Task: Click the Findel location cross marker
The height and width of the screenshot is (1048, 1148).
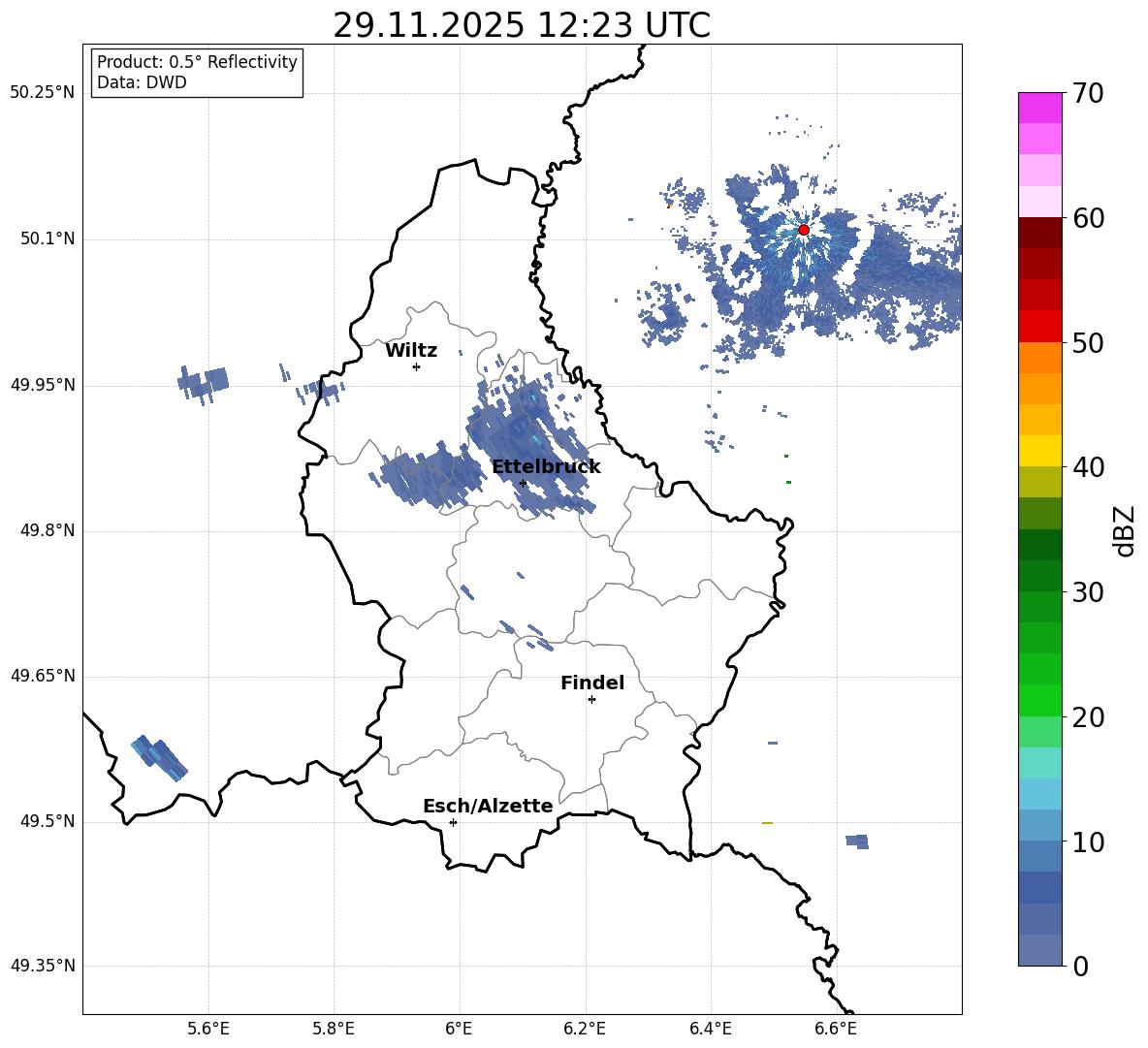Action: 591,700
